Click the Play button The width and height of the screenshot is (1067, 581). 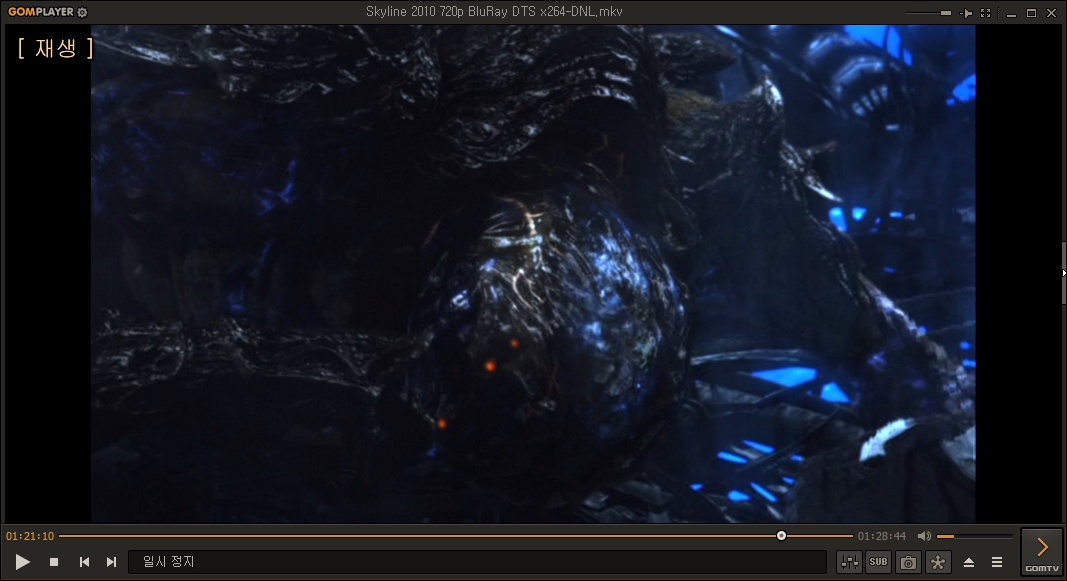click(x=22, y=562)
